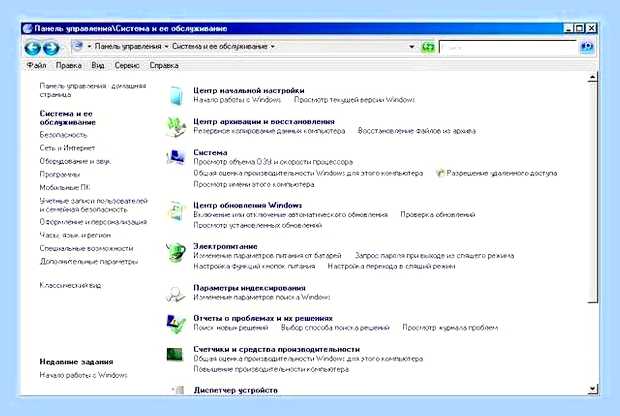Image resolution: width=620 pixels, height=416 pixels.
Task: Open the Правка menu
Action: [69, 65]
